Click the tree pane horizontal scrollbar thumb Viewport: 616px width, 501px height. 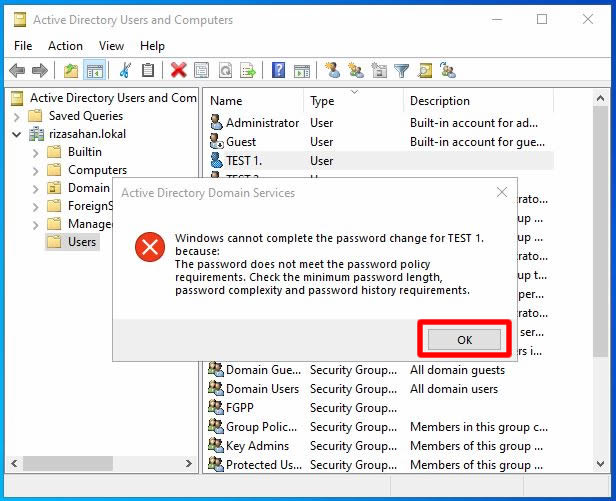[x=68, y=464]
